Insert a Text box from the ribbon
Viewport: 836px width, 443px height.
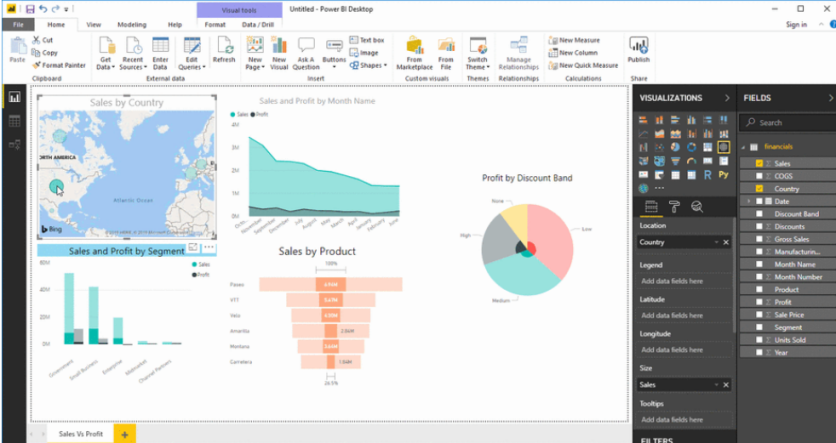(x=367, y=40)
